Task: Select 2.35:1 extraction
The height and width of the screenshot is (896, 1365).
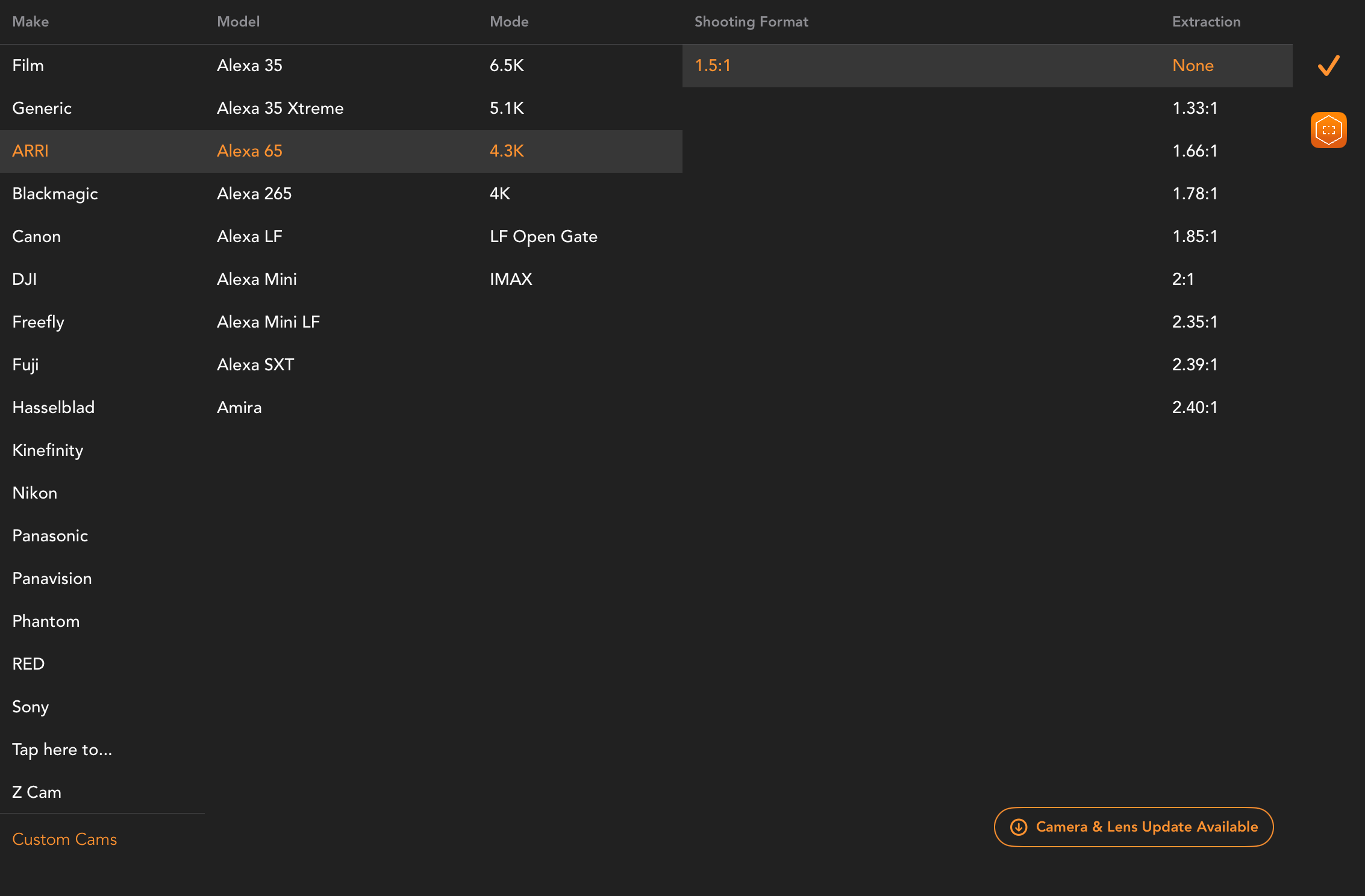Action: point(1226,322)
